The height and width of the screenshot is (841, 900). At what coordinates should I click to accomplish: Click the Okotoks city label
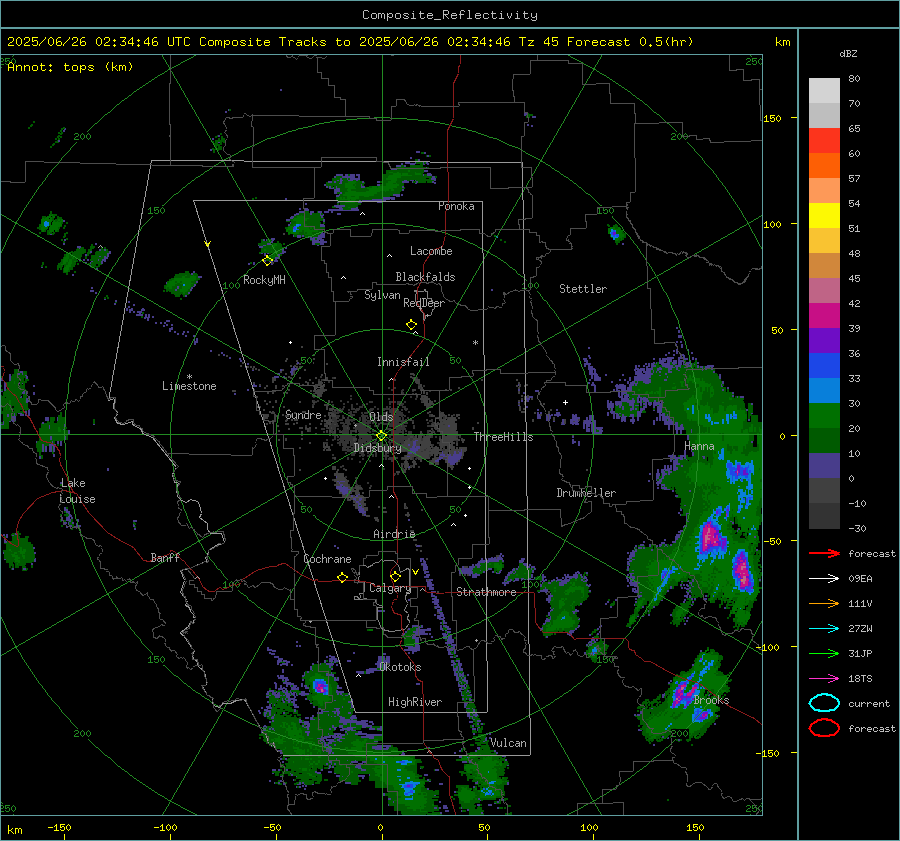[x=400, y=667]
